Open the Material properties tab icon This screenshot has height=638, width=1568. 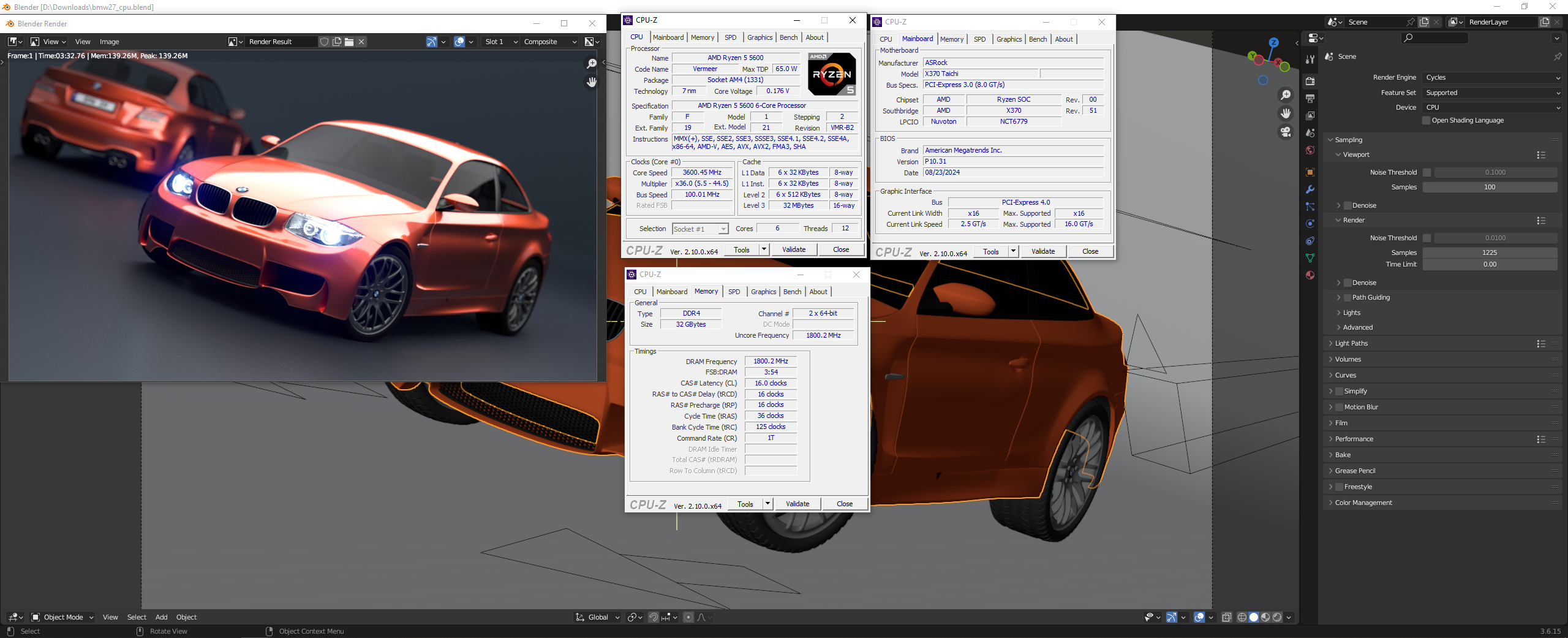(x=1310, y=275)
